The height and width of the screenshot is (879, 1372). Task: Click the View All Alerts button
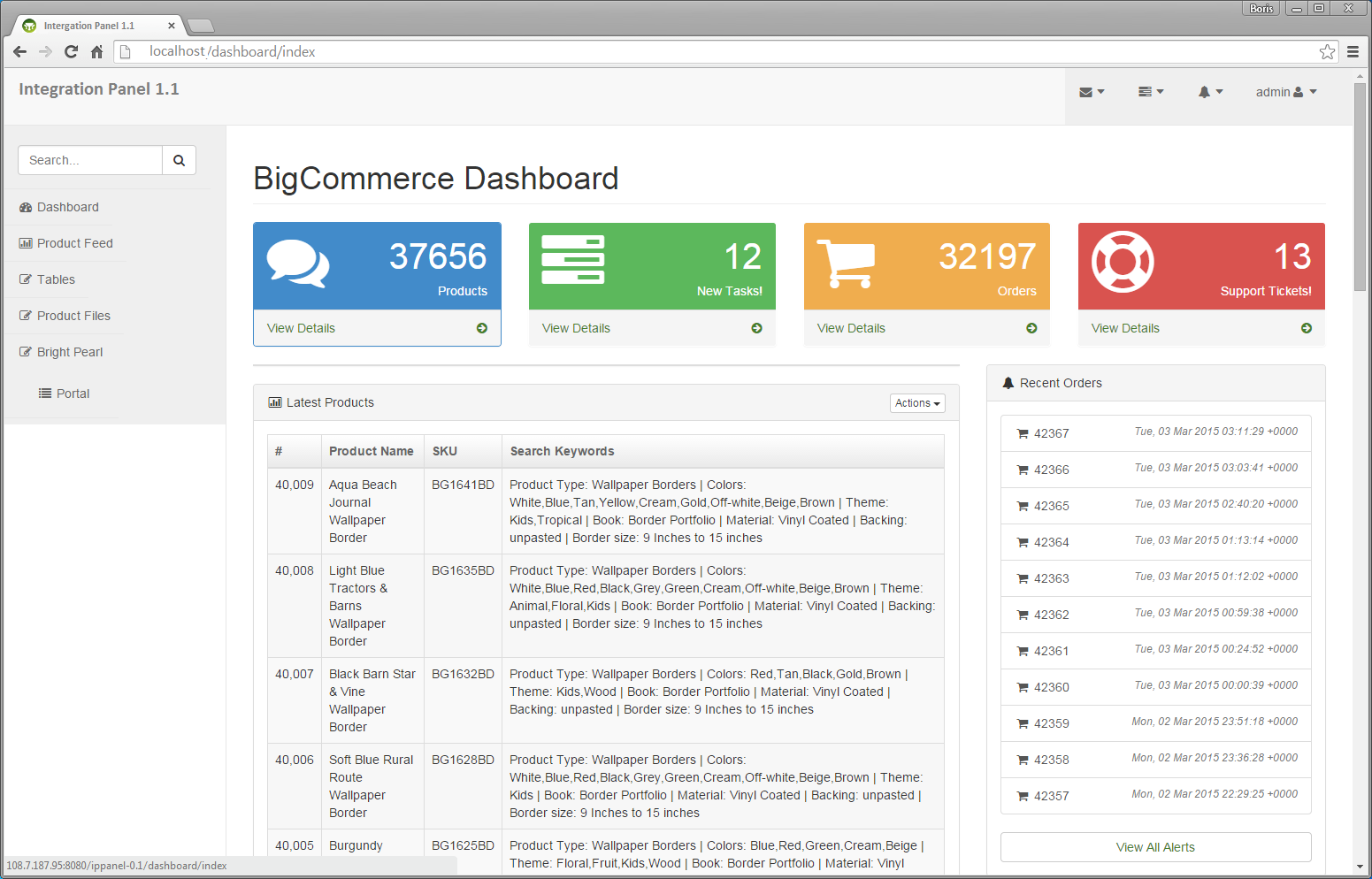(1155, 847)
